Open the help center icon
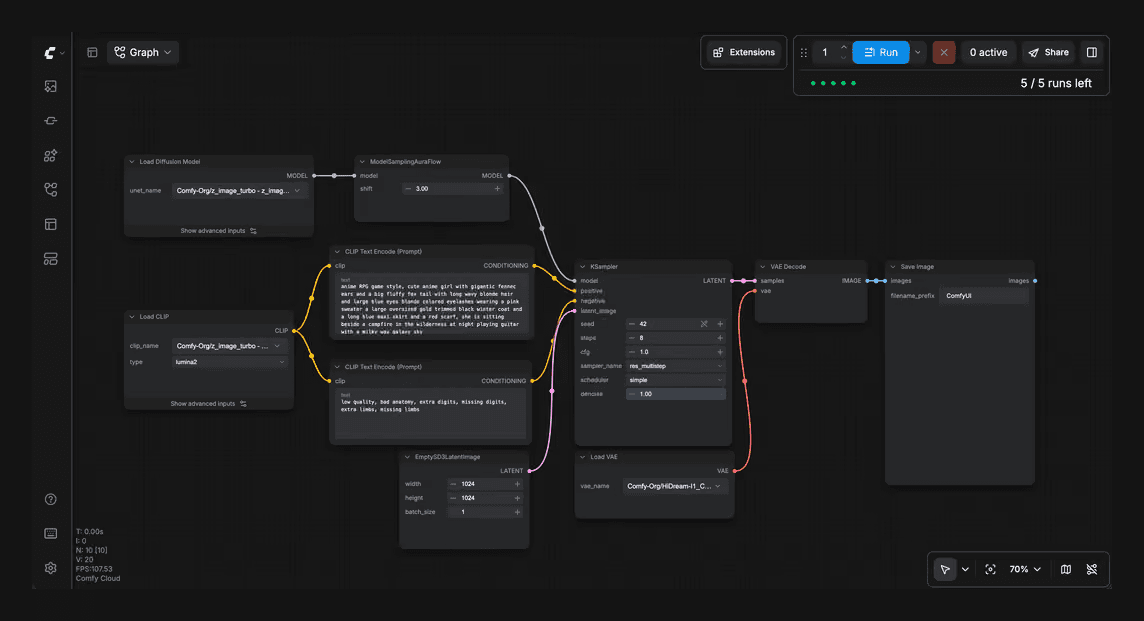Image resolution: width=1144 pixels, height=621 pixels. [50, 499]
